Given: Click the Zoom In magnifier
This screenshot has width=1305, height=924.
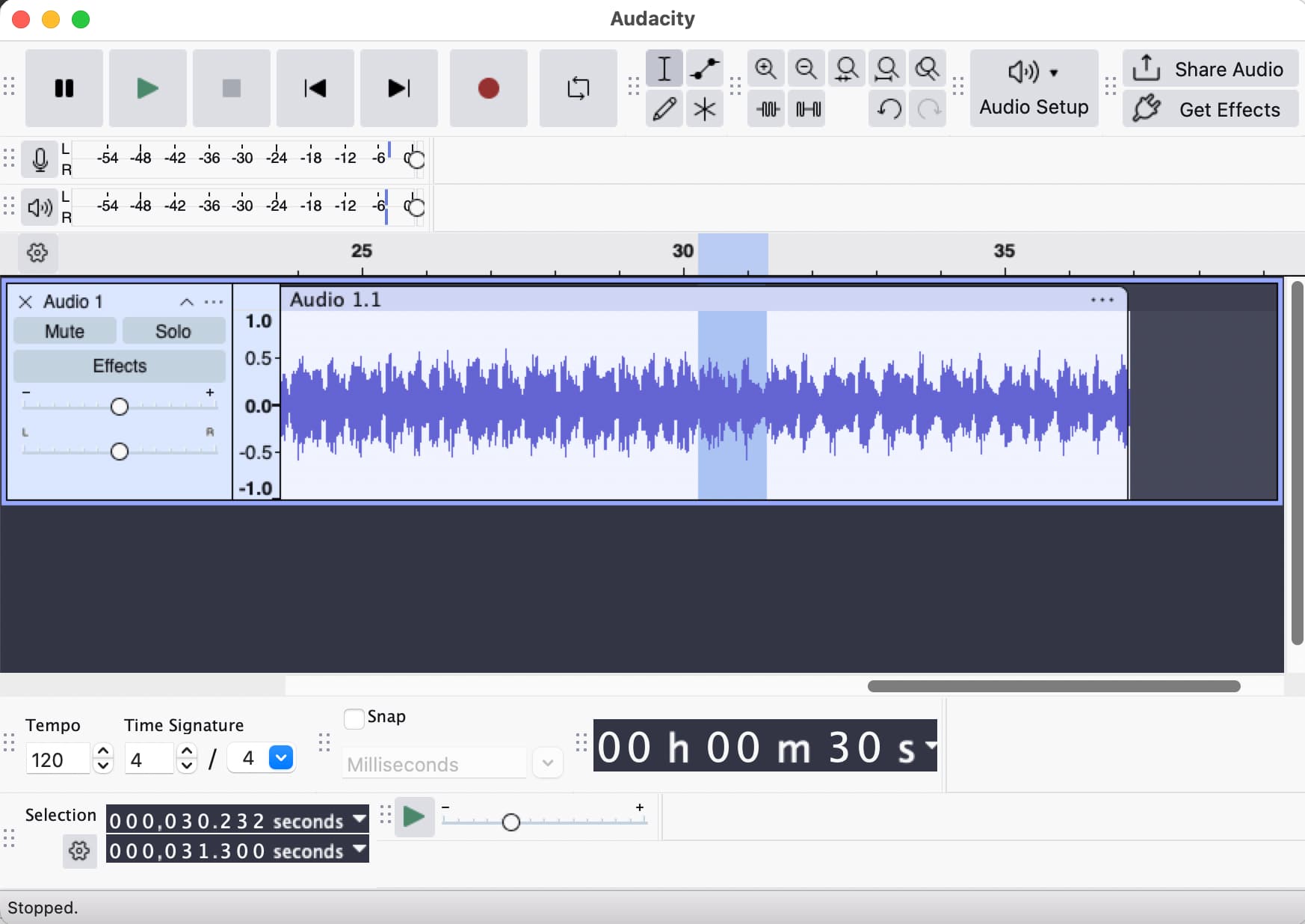Looking at the screenshot, I should point(765,69).
